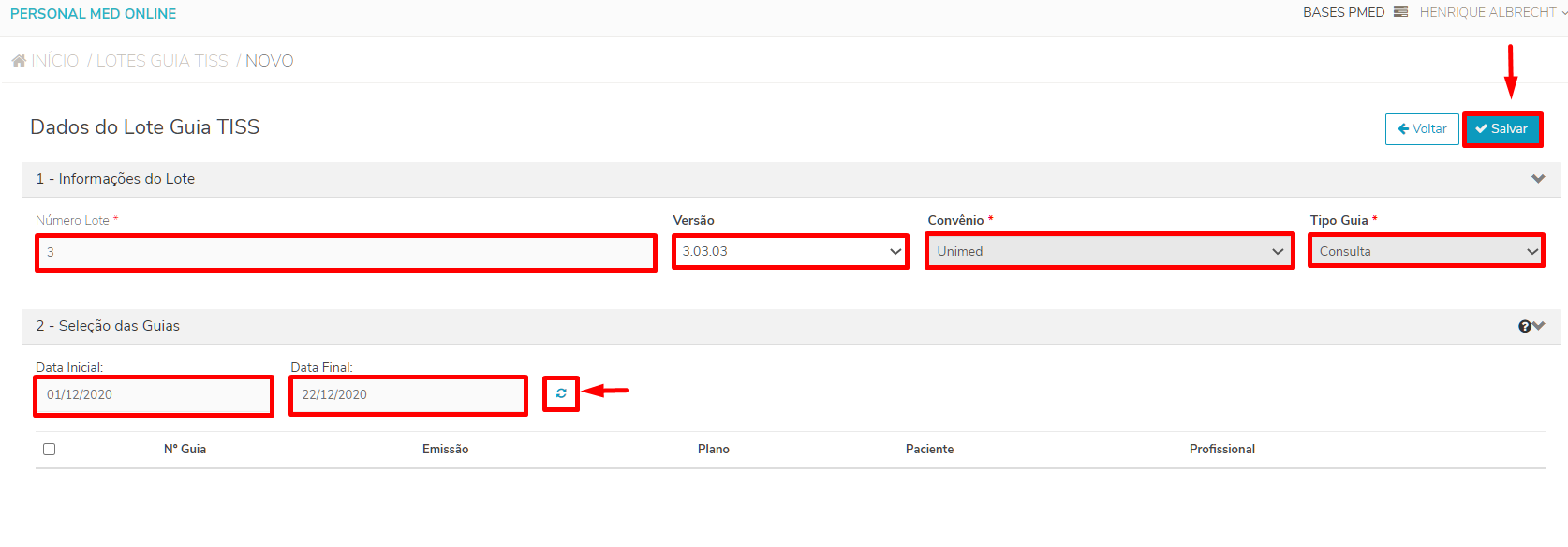Go to LOTES GUIA TISS breadcrumb
The height and width of the screenshot is (547, 1568).
tap(162, 61)
